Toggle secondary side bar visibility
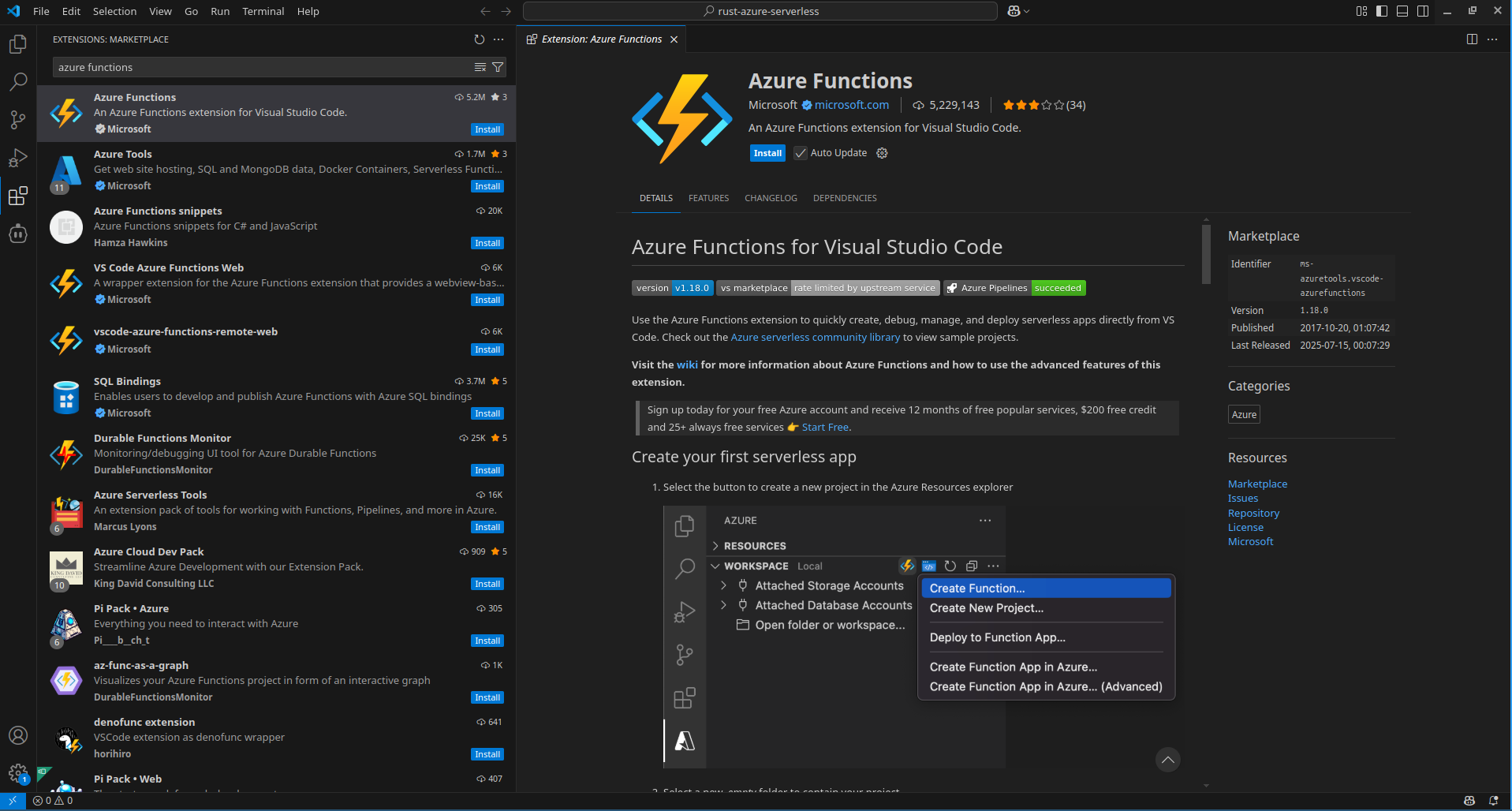 1423,11
